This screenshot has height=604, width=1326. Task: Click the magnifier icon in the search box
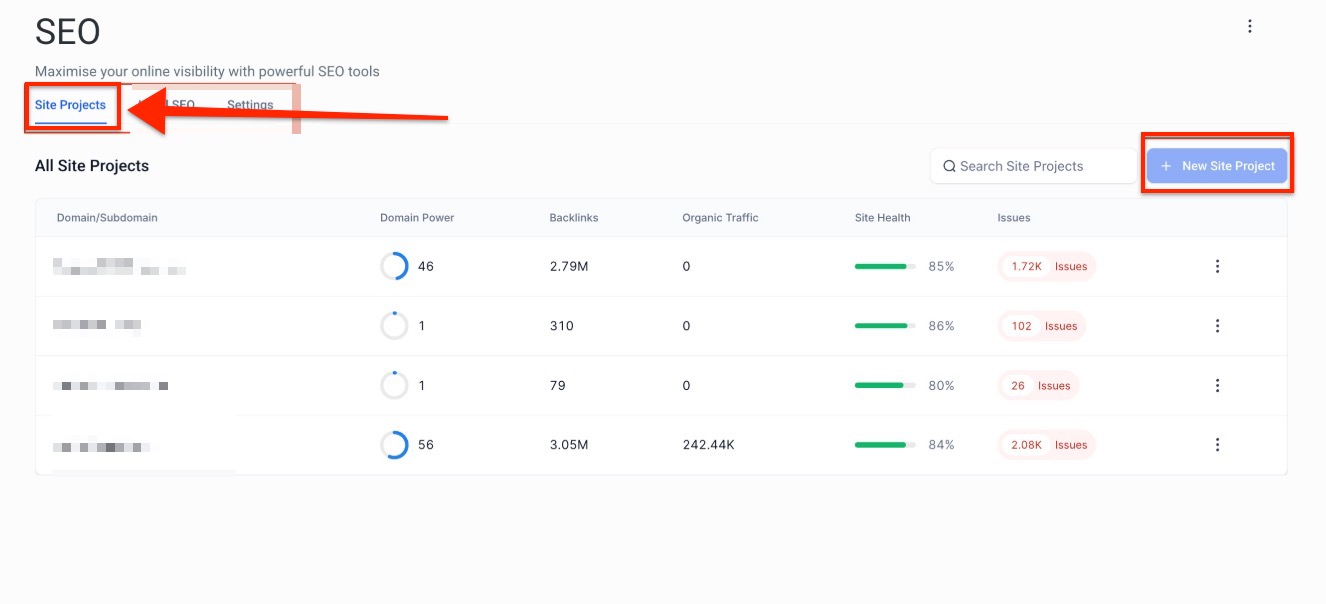click(949, 166)
